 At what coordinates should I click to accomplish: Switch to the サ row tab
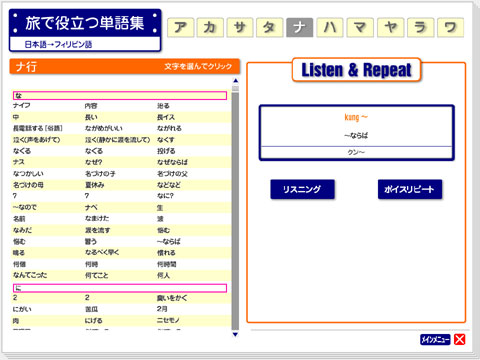point(240,27)
